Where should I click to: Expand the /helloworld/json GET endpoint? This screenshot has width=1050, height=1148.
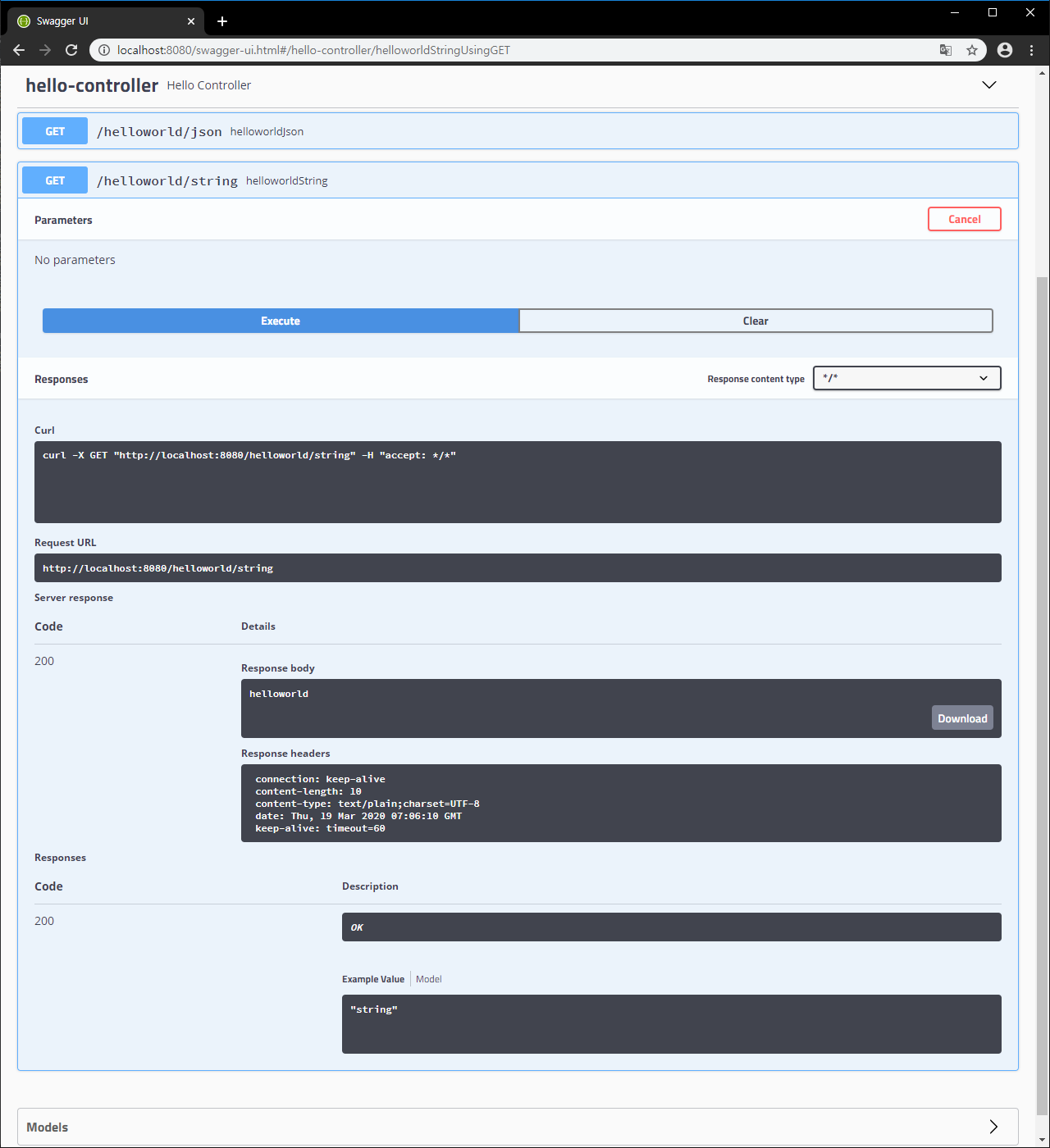tap(518, 131)
